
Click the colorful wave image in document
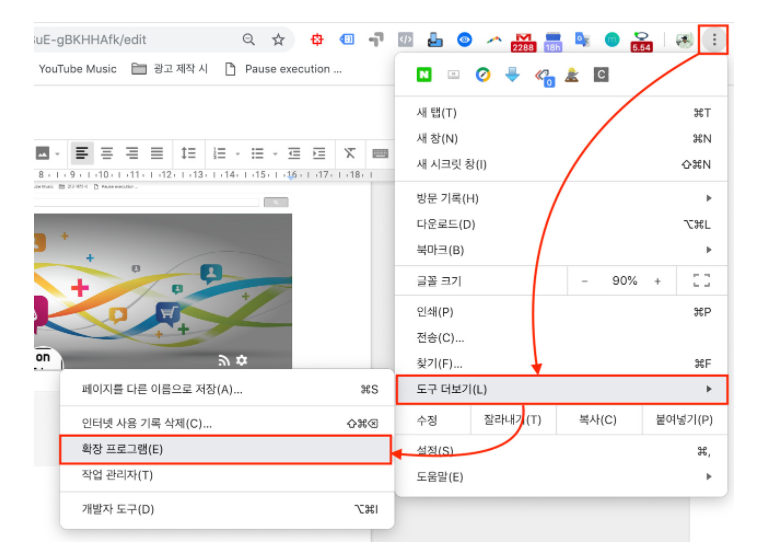tap(163, 291)
